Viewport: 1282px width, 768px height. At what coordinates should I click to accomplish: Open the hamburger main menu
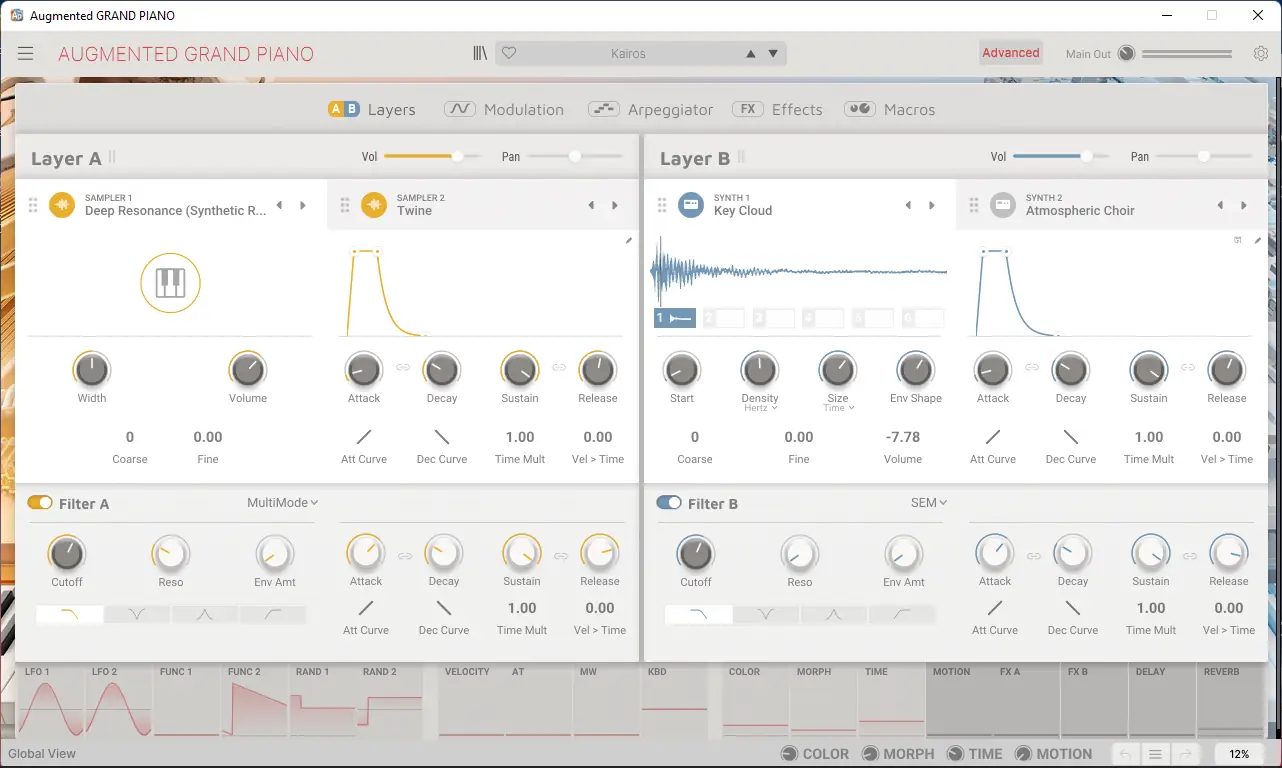point(25,54)
